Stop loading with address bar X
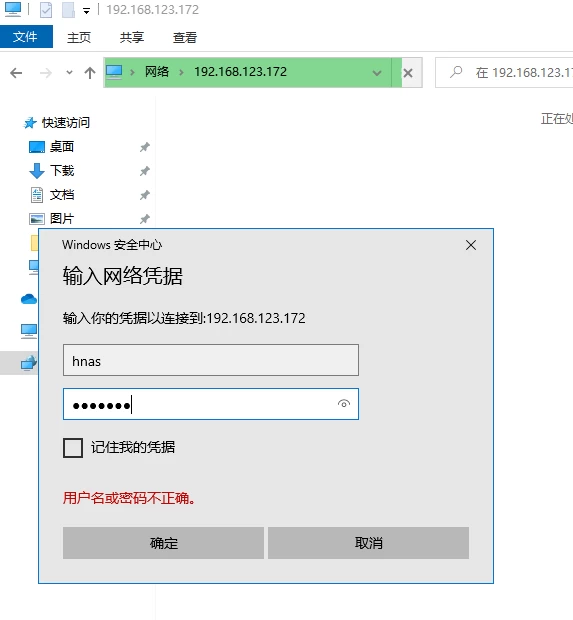The height and width of the screenshot is (620, 573). [x=408, y=73]
